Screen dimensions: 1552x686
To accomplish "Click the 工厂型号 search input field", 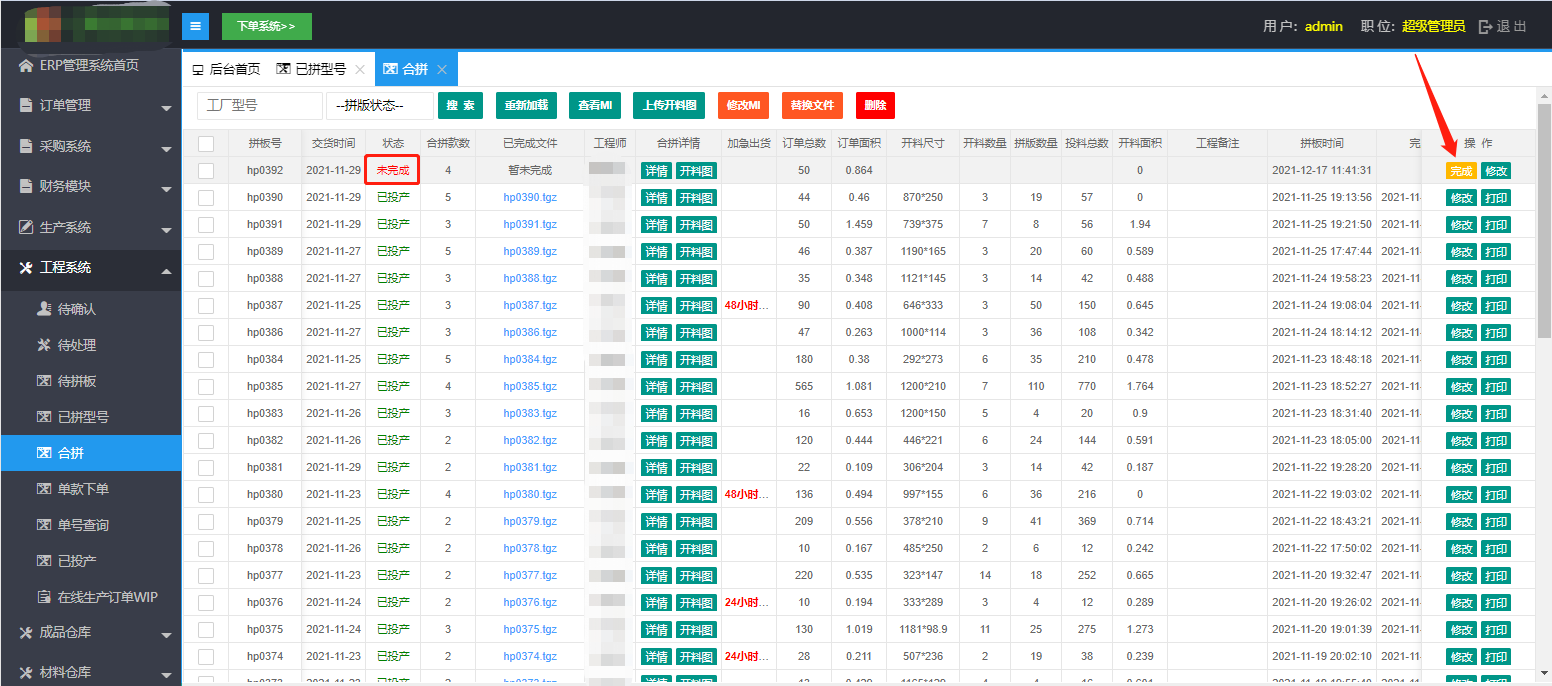I will pyautogui.click(x=260, y=106).
